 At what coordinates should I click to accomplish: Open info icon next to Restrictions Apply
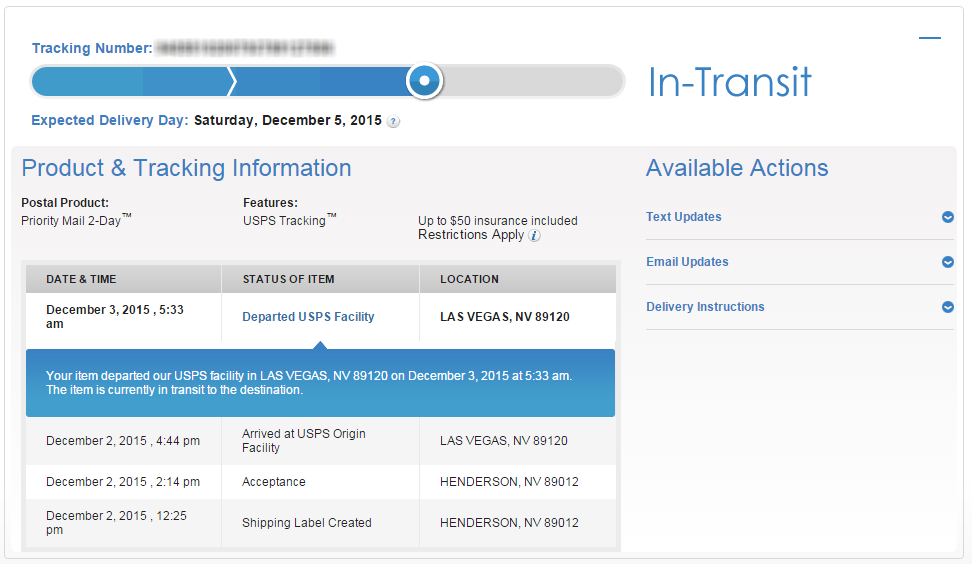tap(534, 236)
